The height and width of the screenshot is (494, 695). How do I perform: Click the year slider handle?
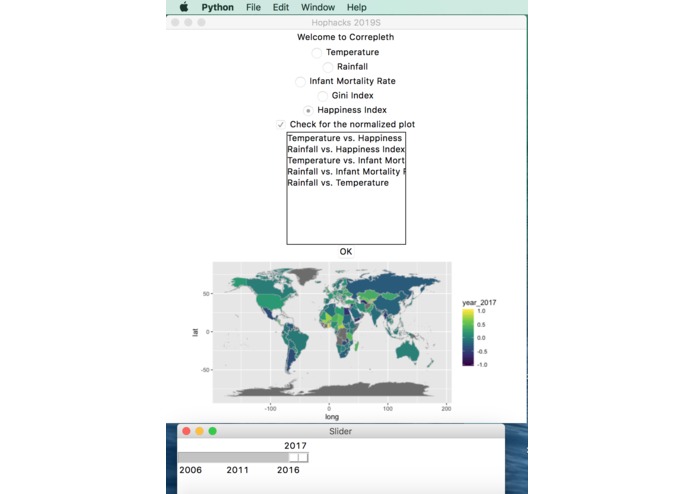[298, 457]
